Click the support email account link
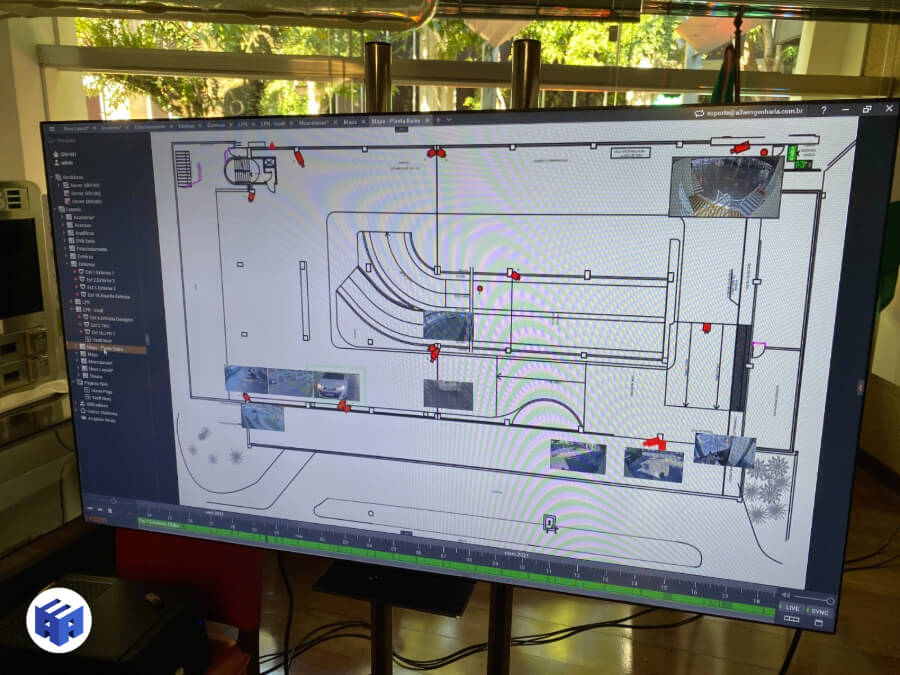900x675 pixels. tap(755, 112)
